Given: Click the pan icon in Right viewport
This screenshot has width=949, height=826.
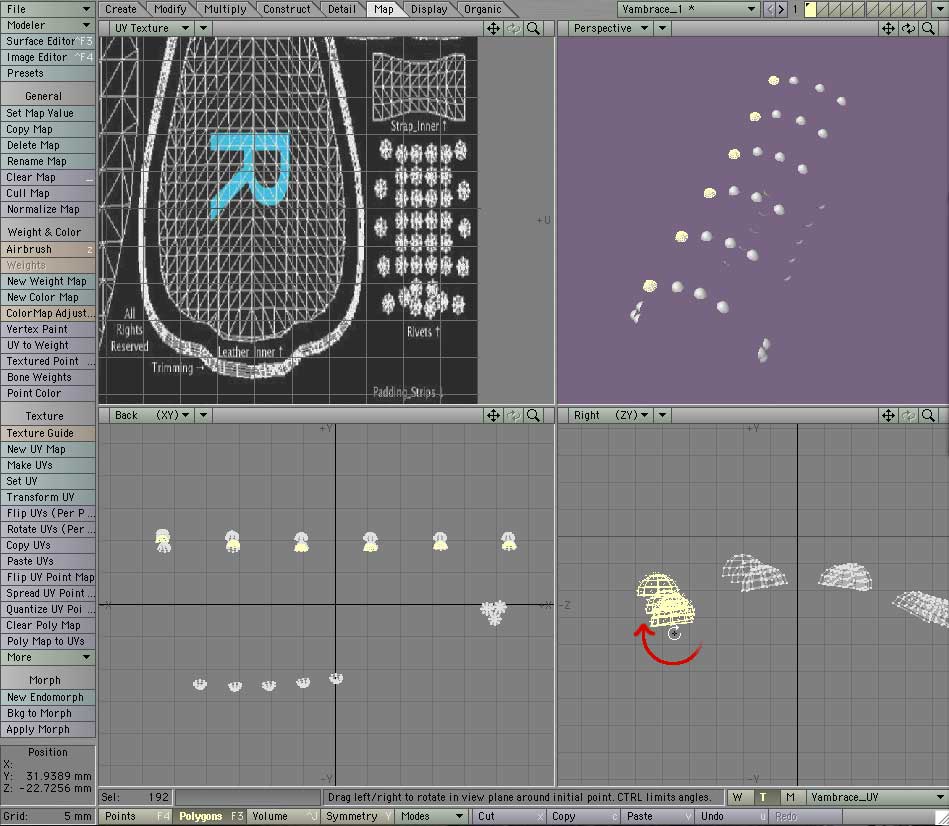Looking at the screenshot, I should click(888, 415).
